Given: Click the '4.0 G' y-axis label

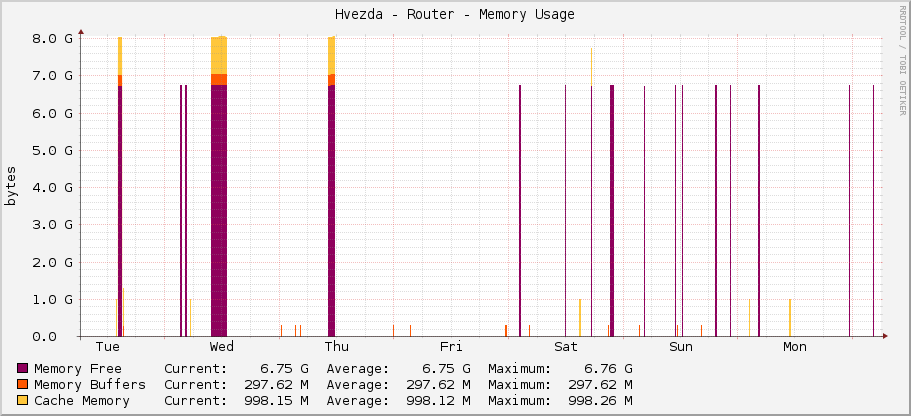Looking at the screenshot, I should pos(52,187).
